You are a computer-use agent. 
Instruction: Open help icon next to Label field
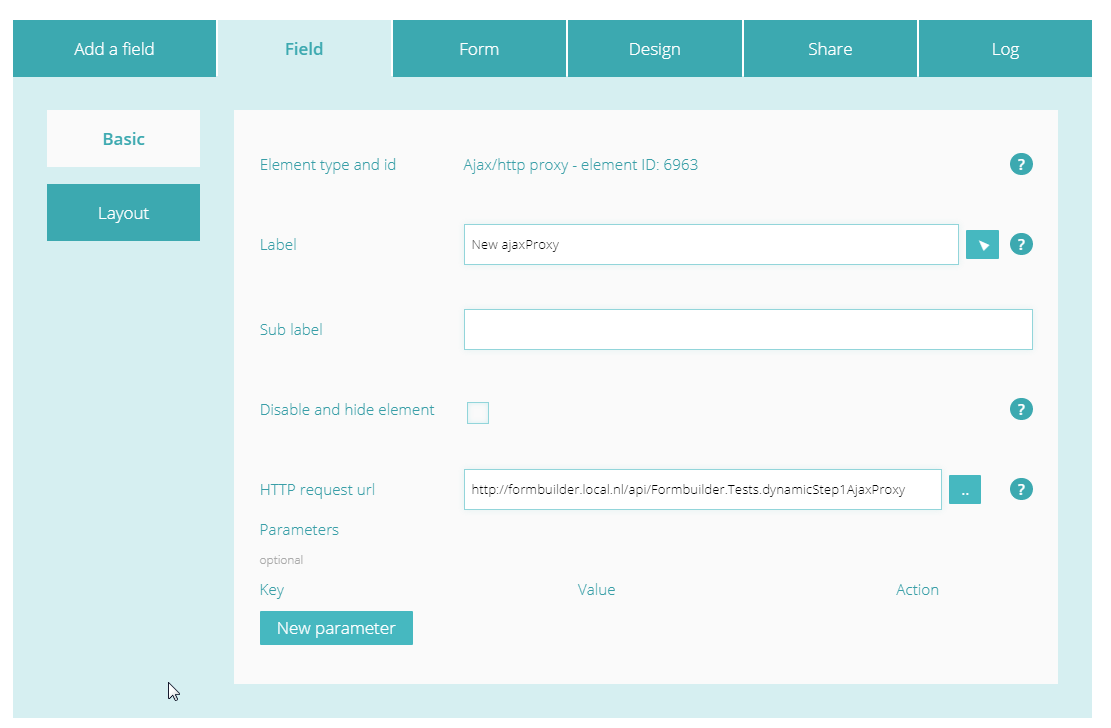click(x=1020, y=245)
